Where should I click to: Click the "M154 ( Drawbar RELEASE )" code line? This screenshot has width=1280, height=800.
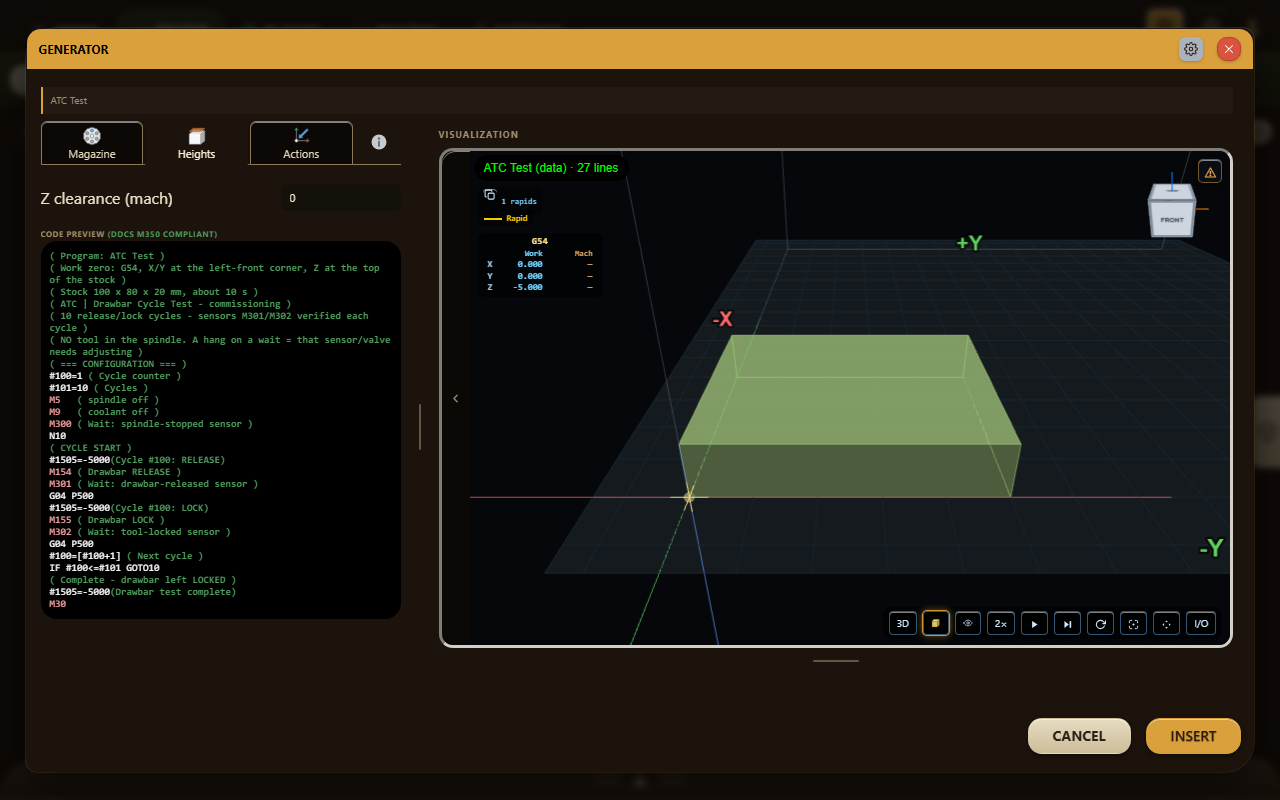pos(115,472)
